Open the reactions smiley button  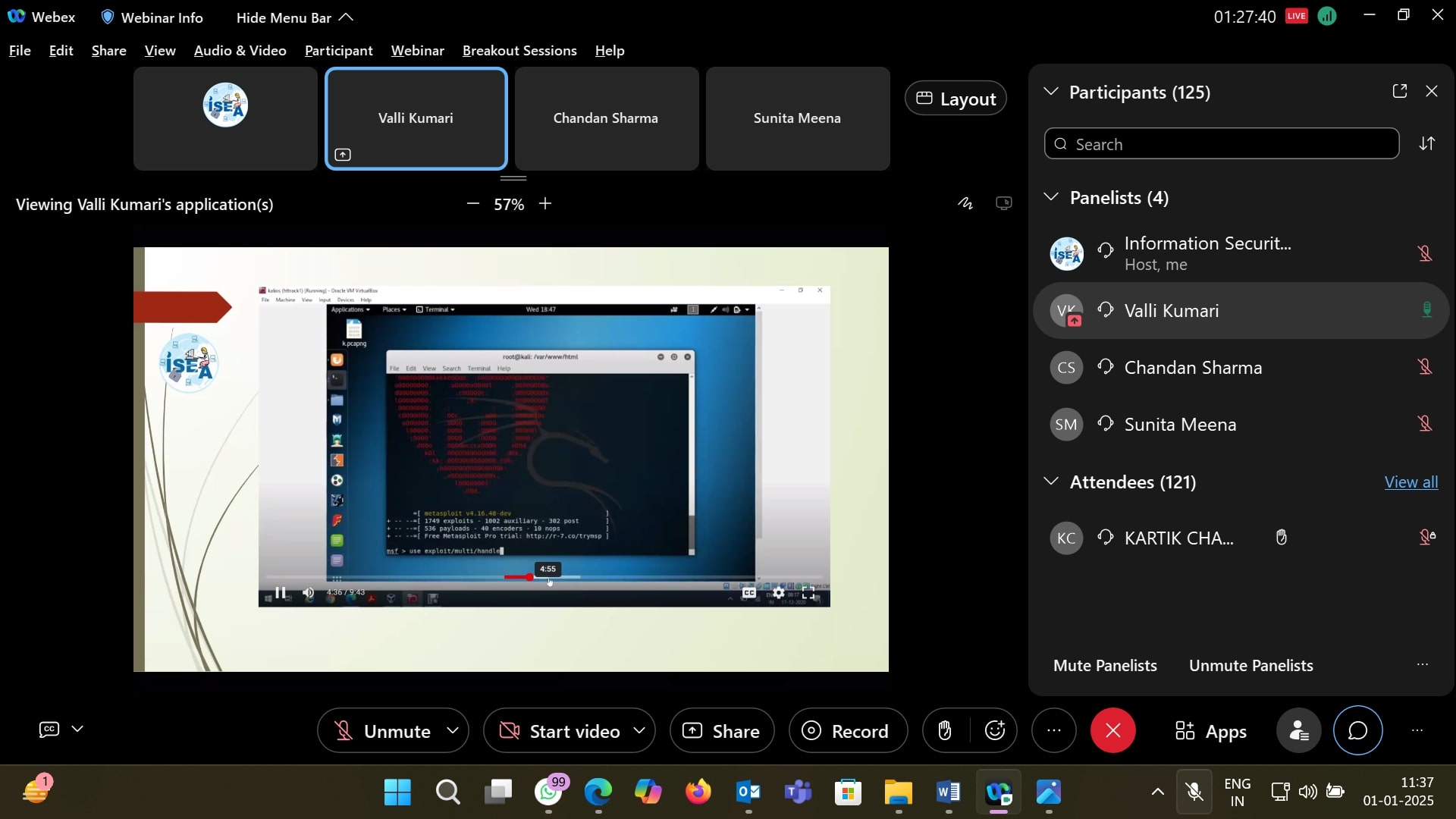tap(994, 731)
